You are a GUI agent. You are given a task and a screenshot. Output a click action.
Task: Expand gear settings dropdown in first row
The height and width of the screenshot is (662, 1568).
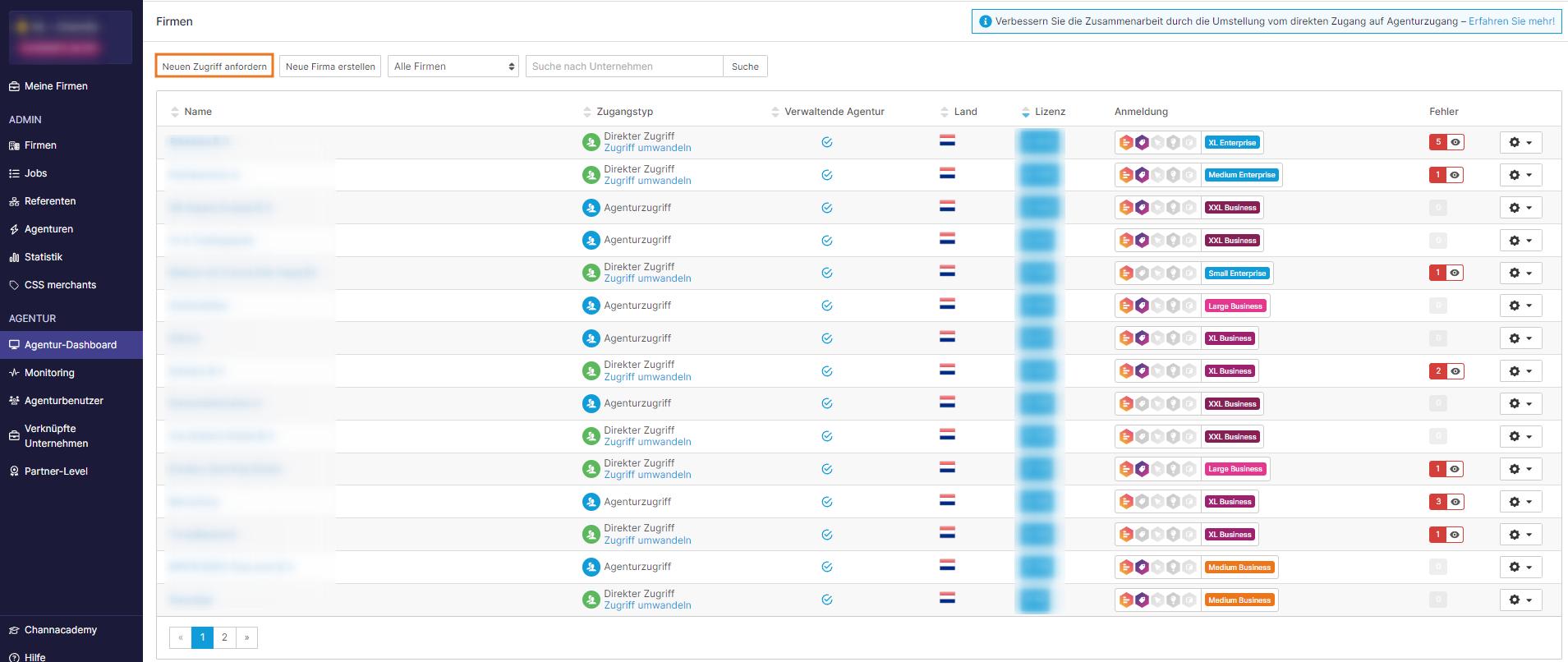pyautogui.click(x=1520, y=142)
